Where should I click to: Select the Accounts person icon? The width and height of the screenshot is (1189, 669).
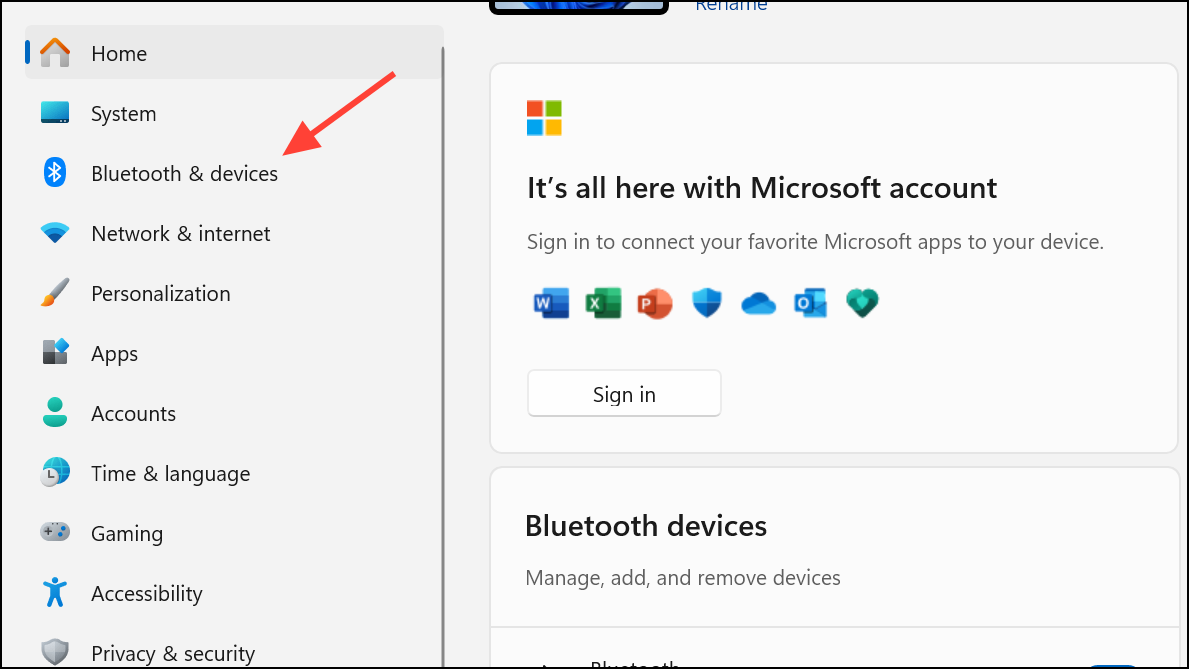point(55,413)
